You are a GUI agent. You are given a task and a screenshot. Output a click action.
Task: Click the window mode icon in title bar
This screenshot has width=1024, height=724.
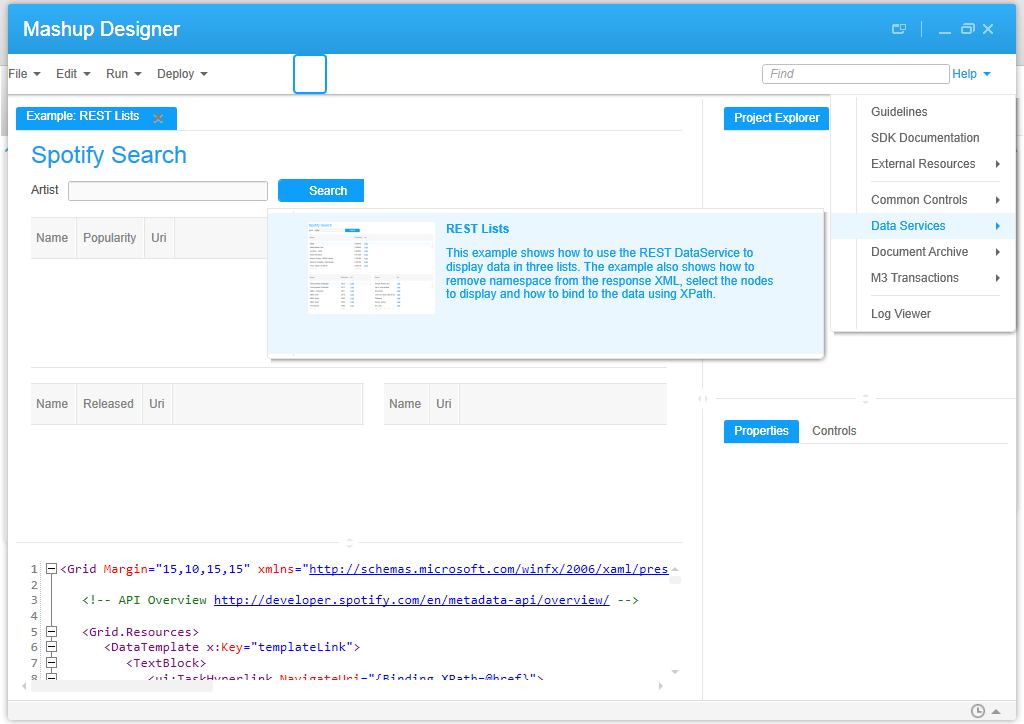[899, 29]
